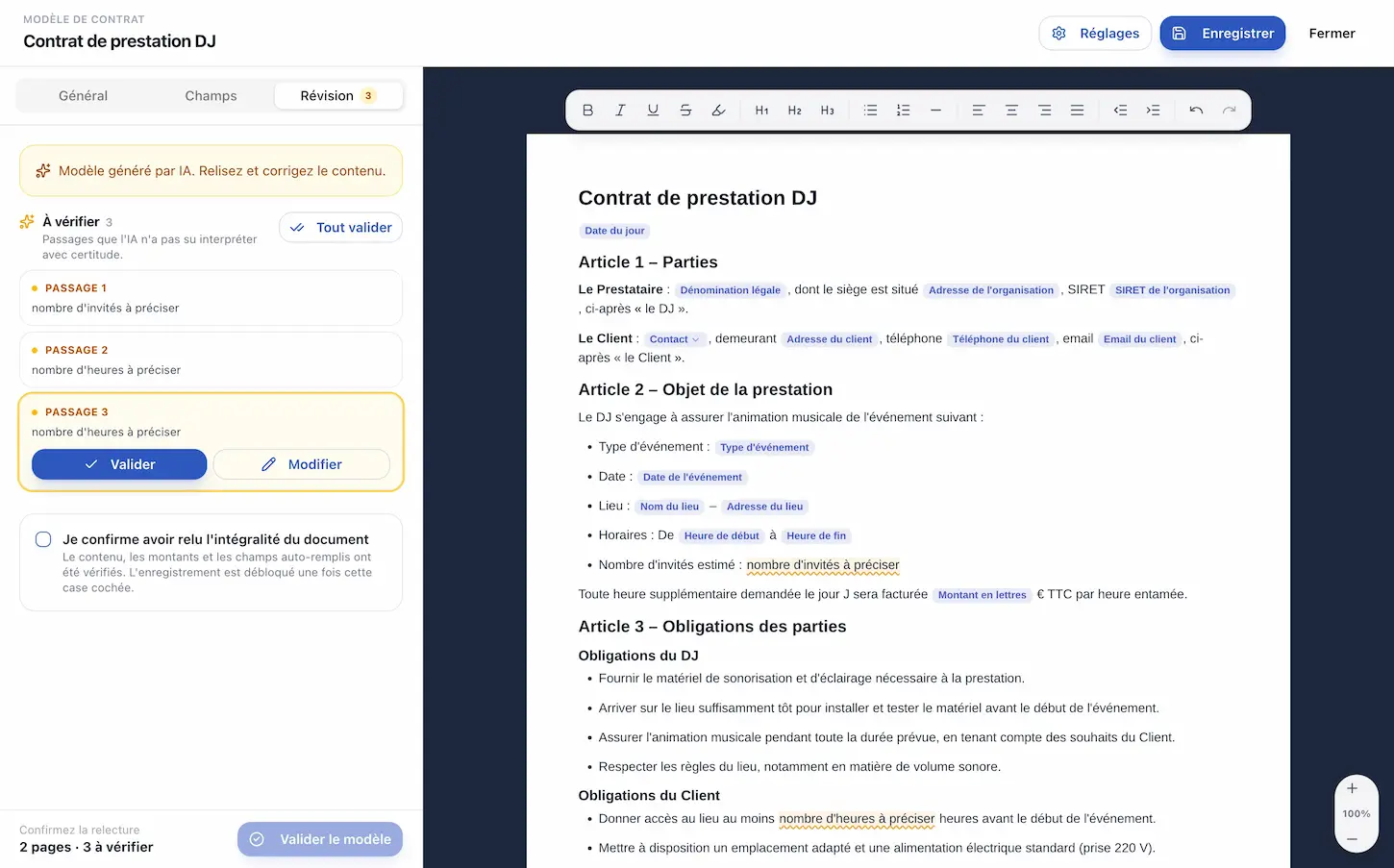1394x868 pixels.
Task: Open the Champs tab
Action: coord(211,96)
